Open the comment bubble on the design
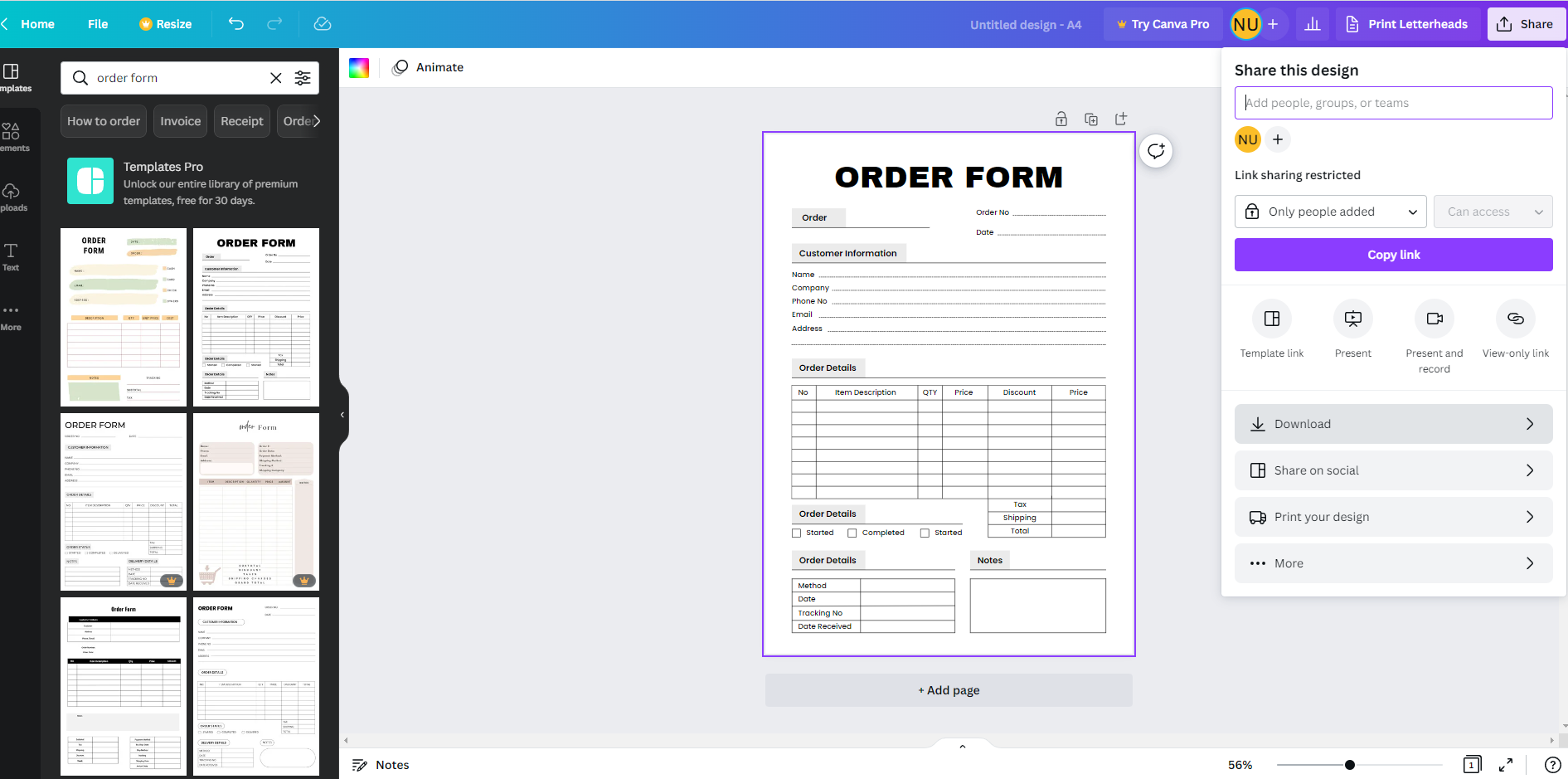Viewport: 1568px width, 779px height. (1155, 151)
